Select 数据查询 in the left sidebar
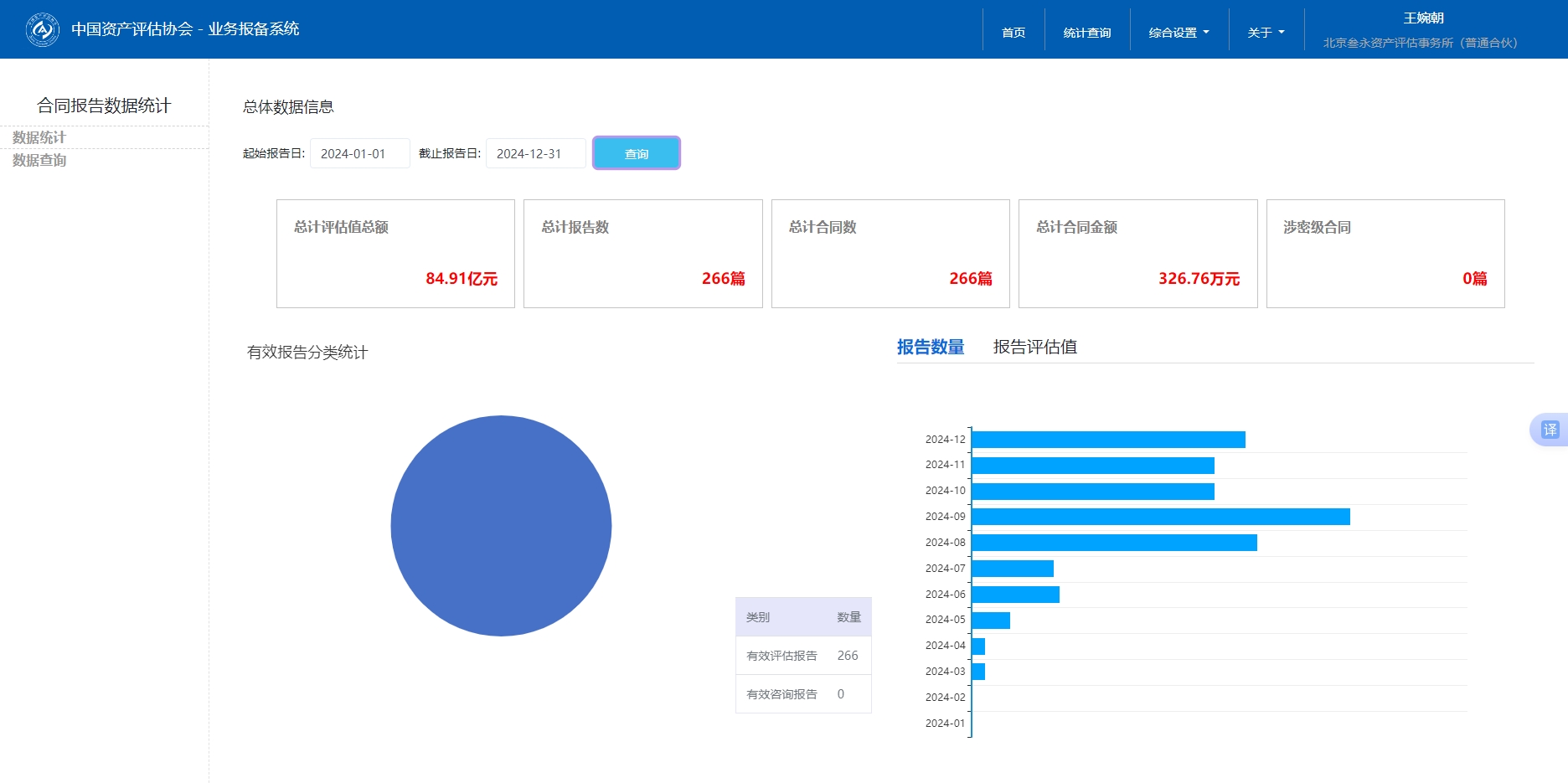Viewport: 1568px width, 783px height. point(39,160)
